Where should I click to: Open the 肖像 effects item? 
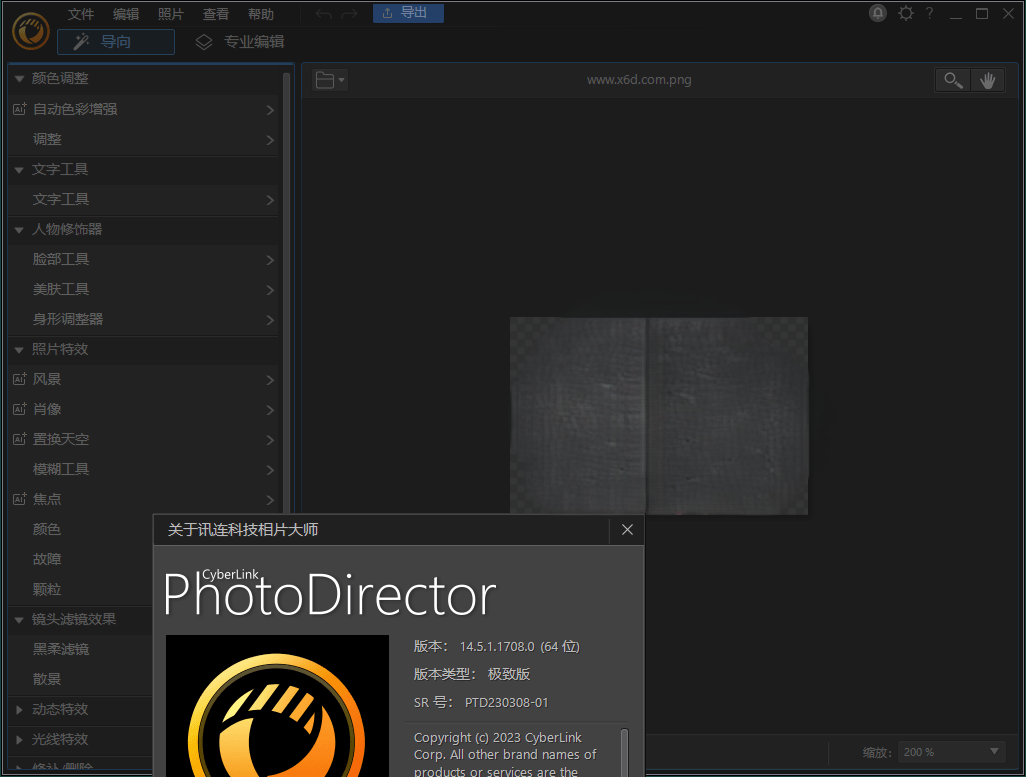coord(143,410)
